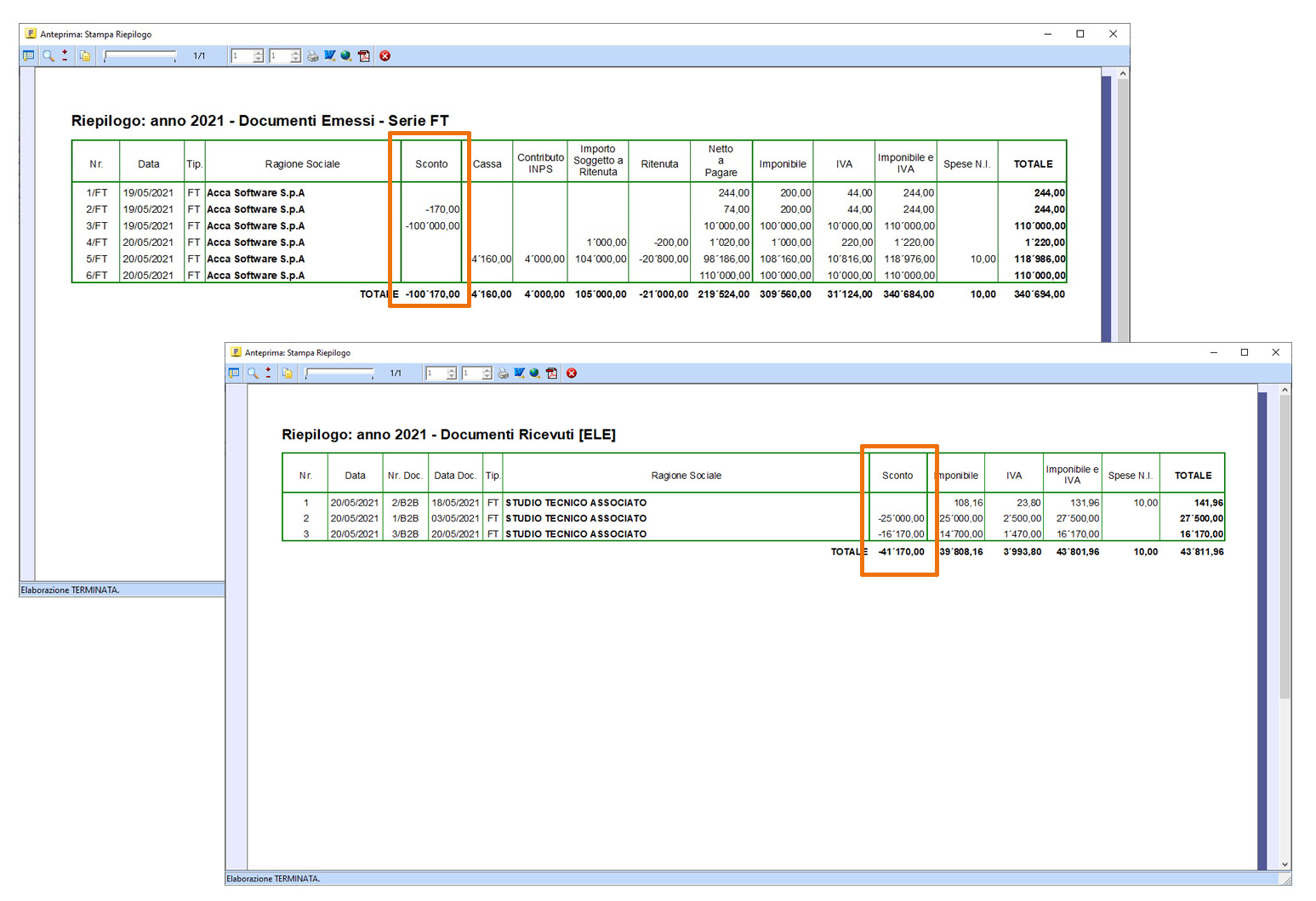
Task: Click the '1/1' page indicator in Documenti Ricevuti toolbar
Action: [x=396, y=374]
